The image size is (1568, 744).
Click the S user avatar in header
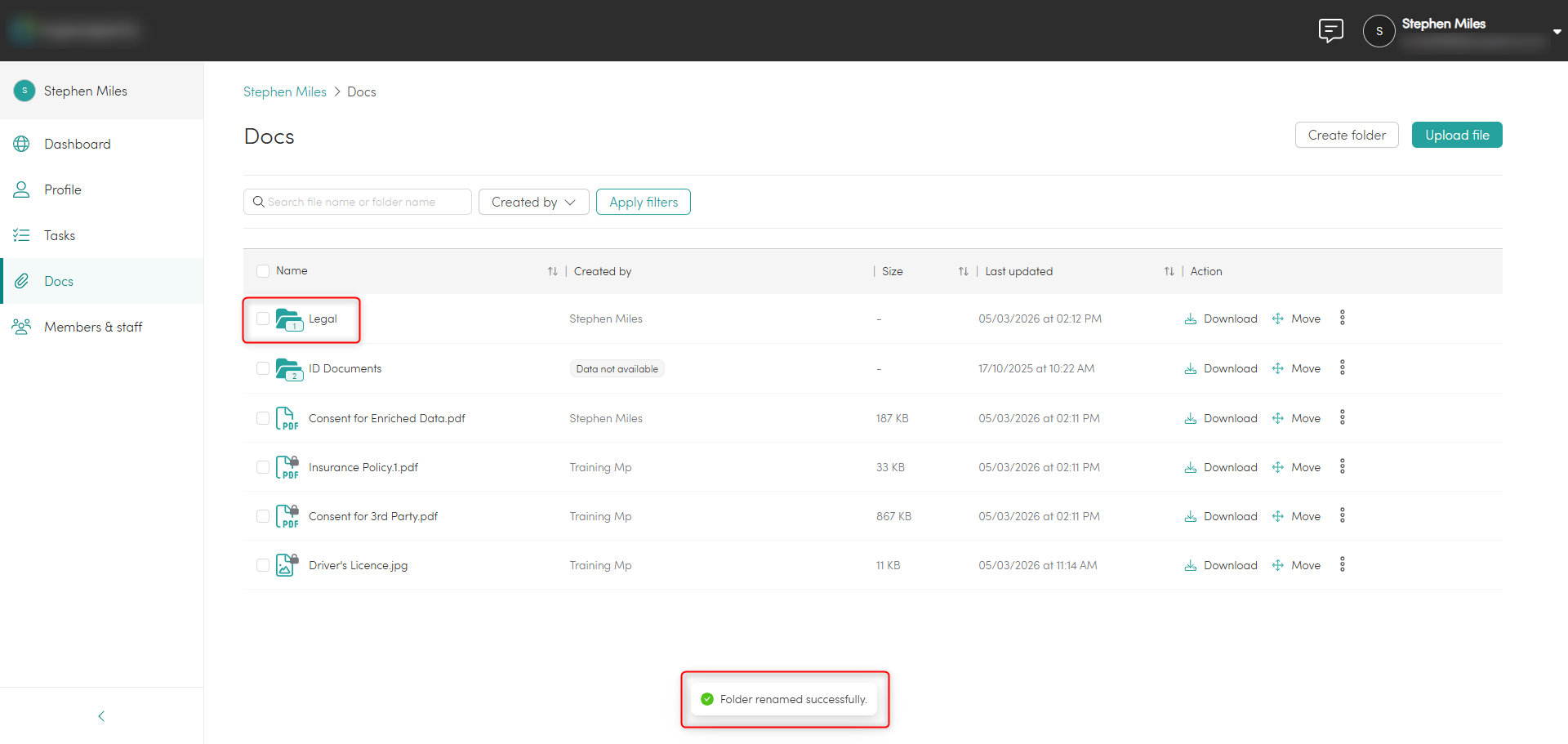coord(1379,31)
